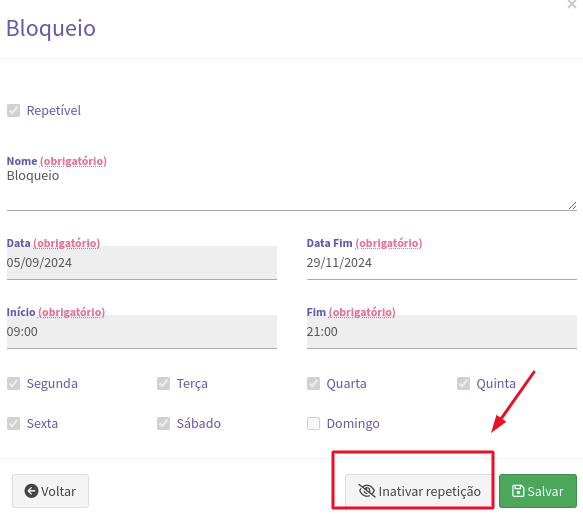583x514 pixels.
Task: Uncheck the Sábado checkbox
Action: [x=163, y=423]
